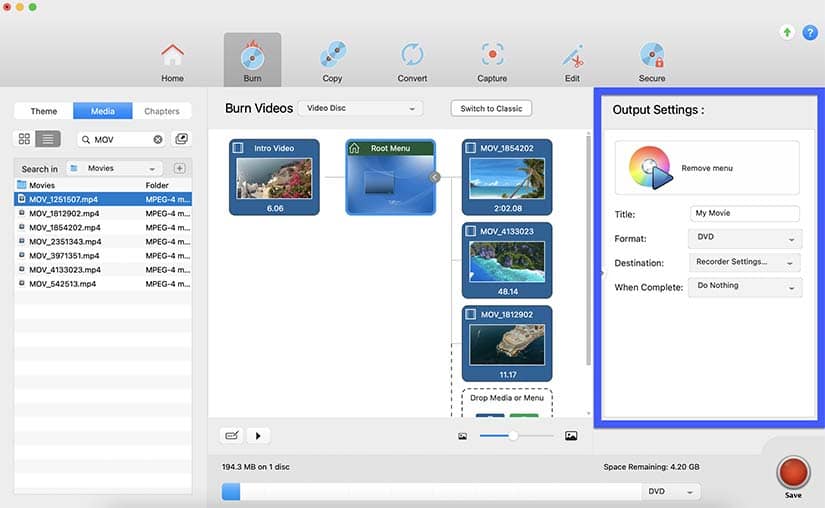
Task: Open the Copy disc tool
Action: pos(332,58)
